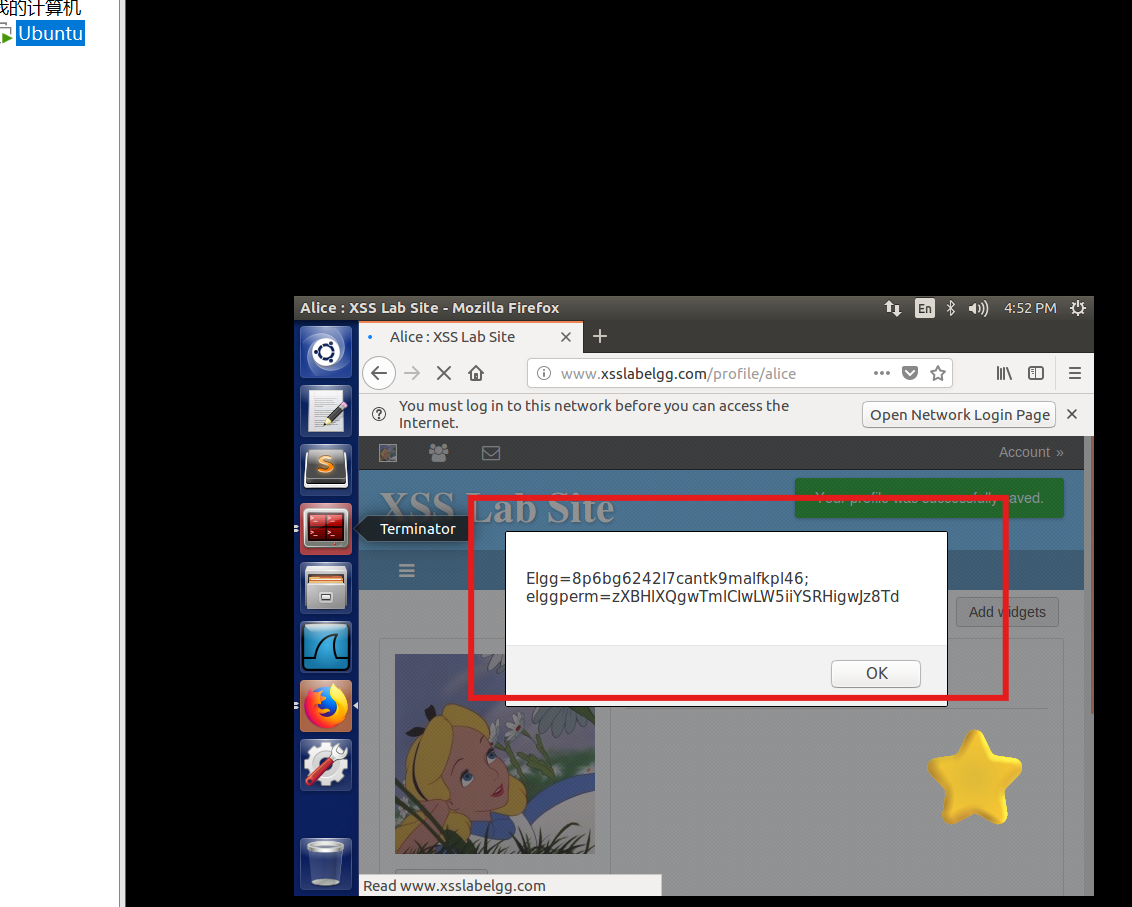1132x907 pixels.
Task: Open the Account dropdown menu
Action: [x=1031, y=453]
